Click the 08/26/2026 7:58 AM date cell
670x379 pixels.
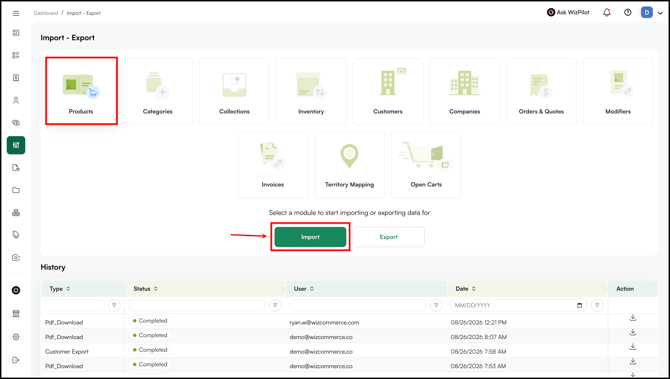pyautogui.click(x=478, y=352)
